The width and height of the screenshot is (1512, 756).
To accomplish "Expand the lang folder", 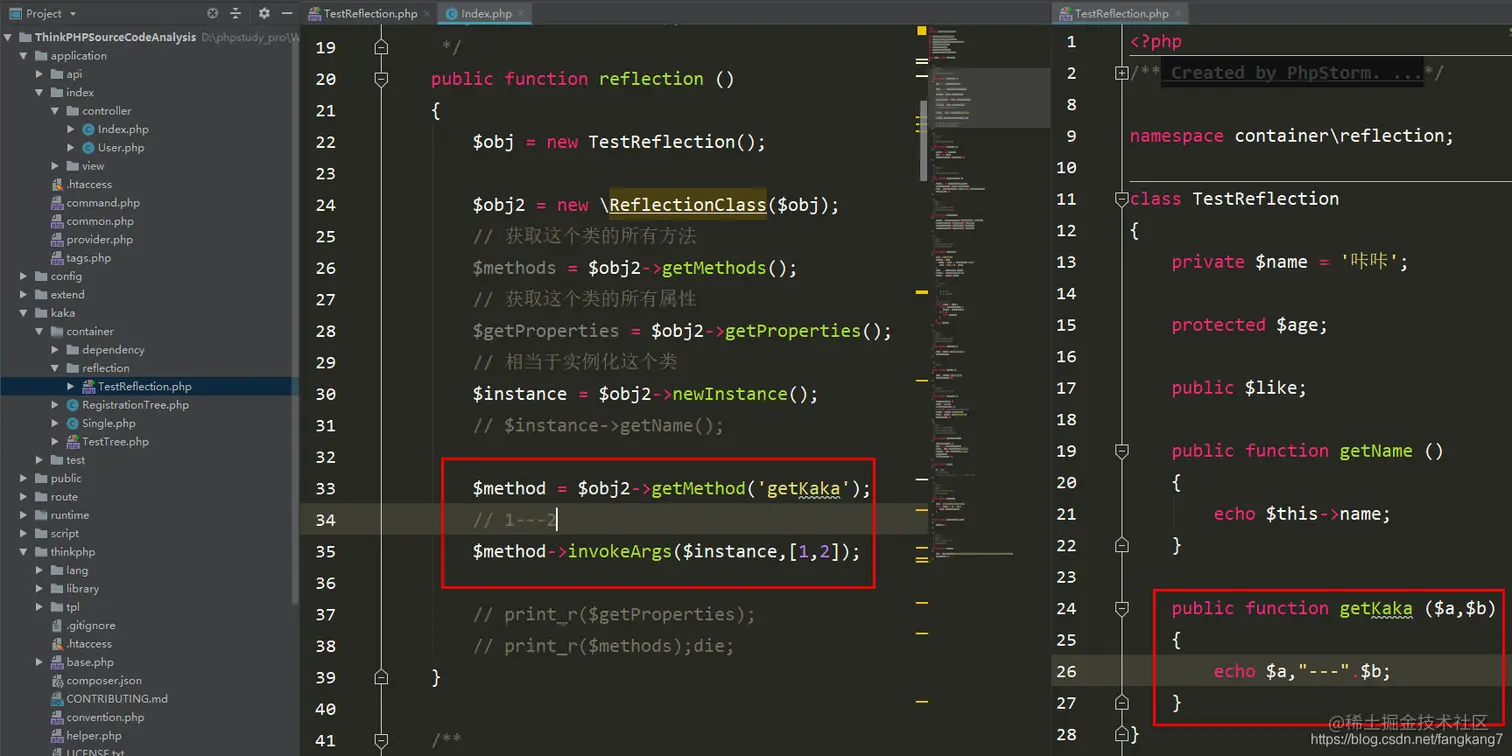I will [x=40, y=571].
